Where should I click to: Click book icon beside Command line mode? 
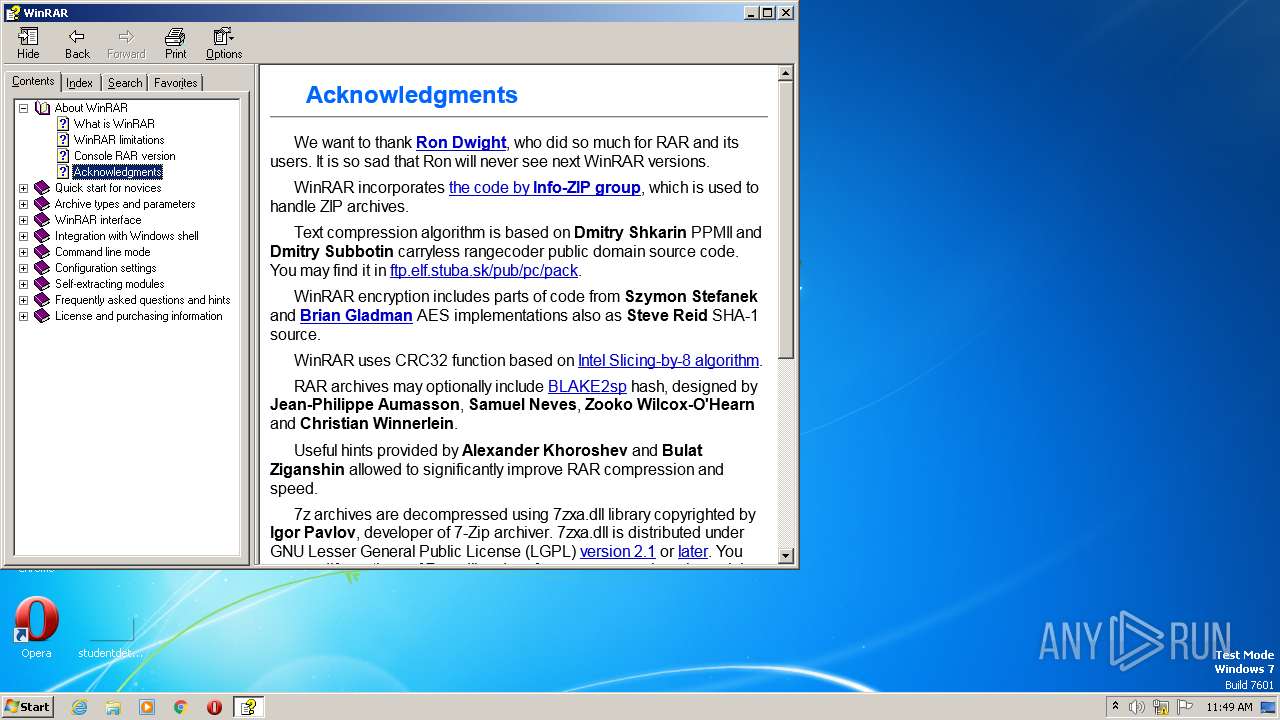[x=42, y=252]
